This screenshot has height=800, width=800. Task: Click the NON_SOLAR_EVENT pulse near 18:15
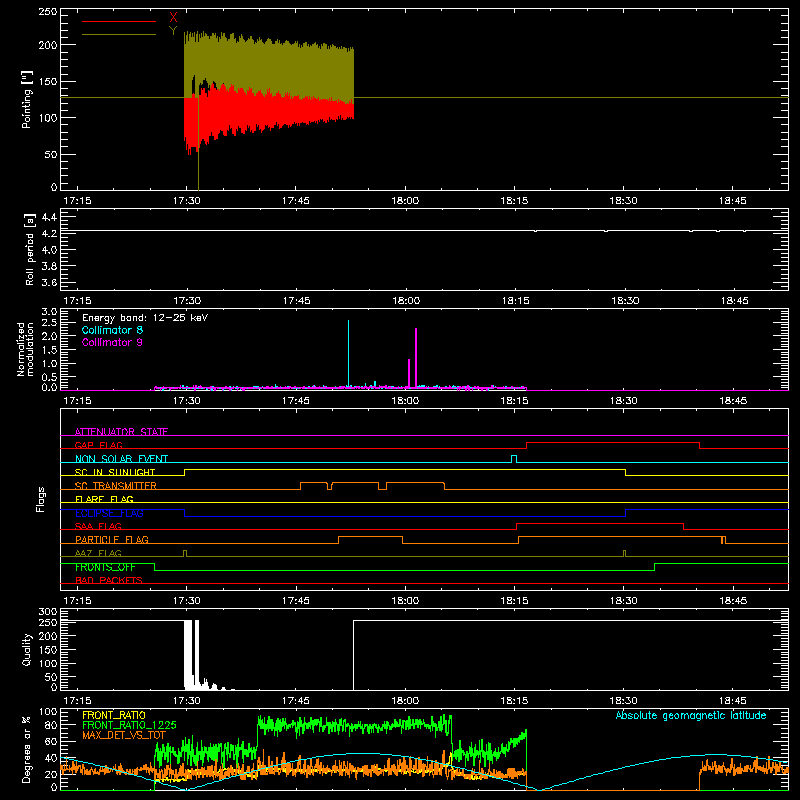point(514,459)
